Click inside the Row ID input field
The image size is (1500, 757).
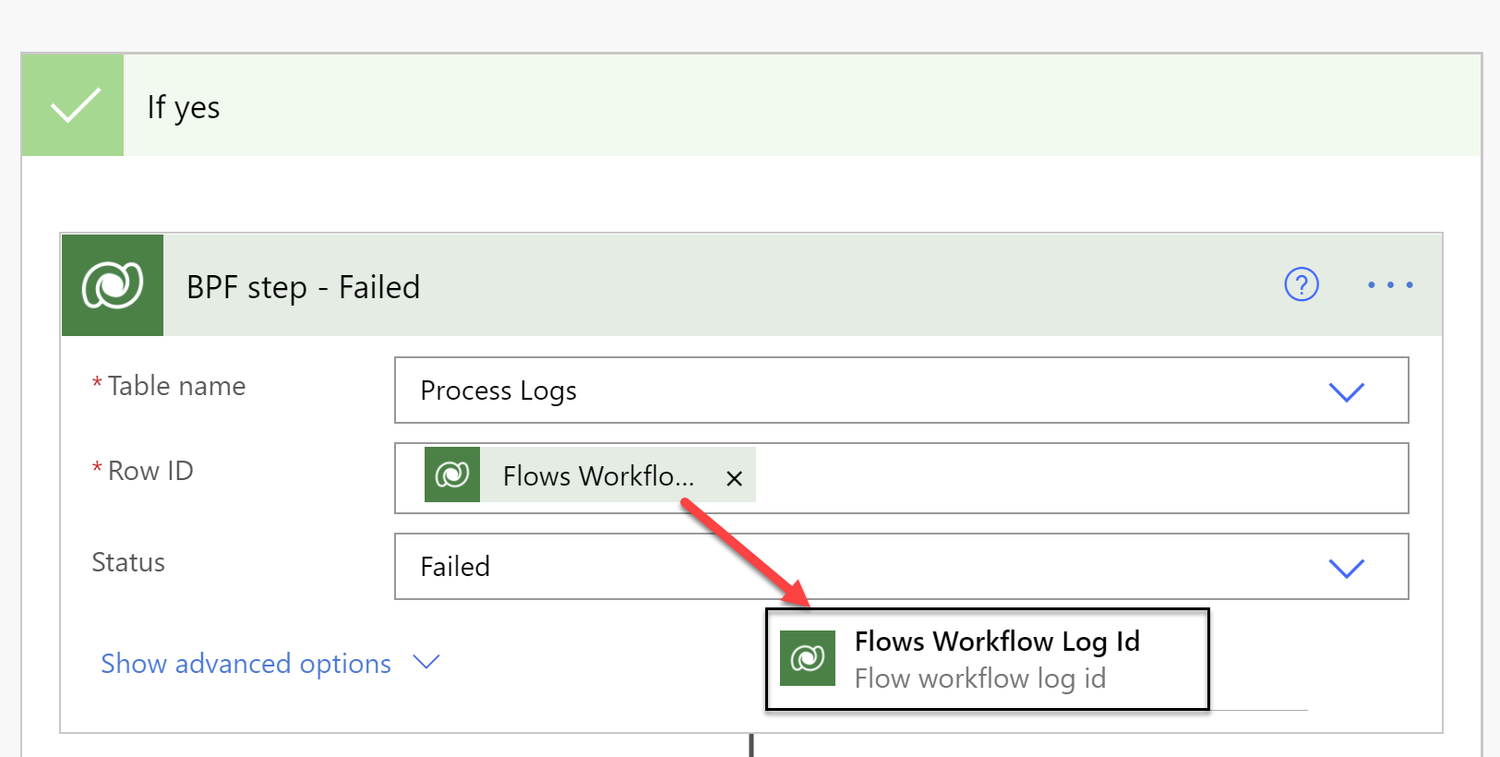(x=1000, y=478)
